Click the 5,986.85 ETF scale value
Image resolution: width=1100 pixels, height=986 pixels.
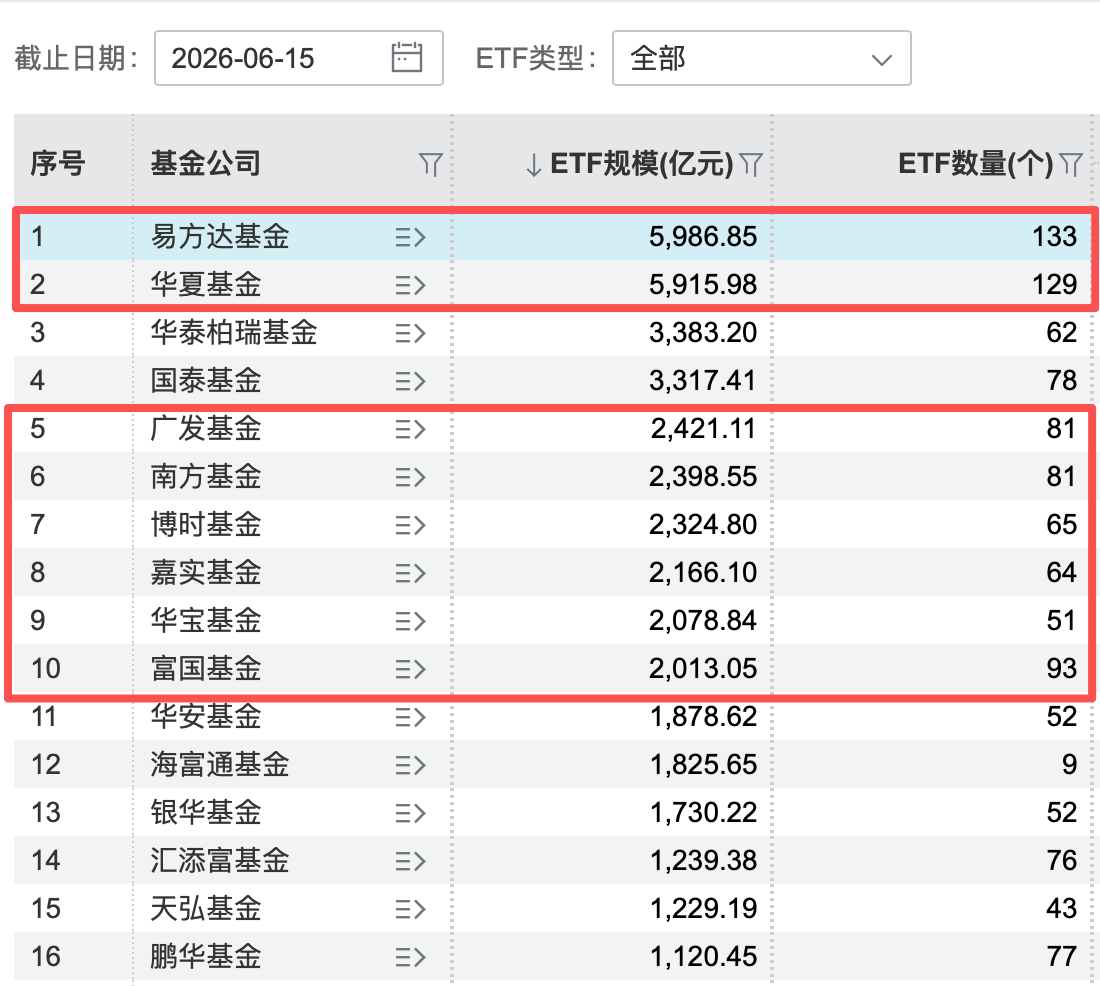tap(703, 236)
